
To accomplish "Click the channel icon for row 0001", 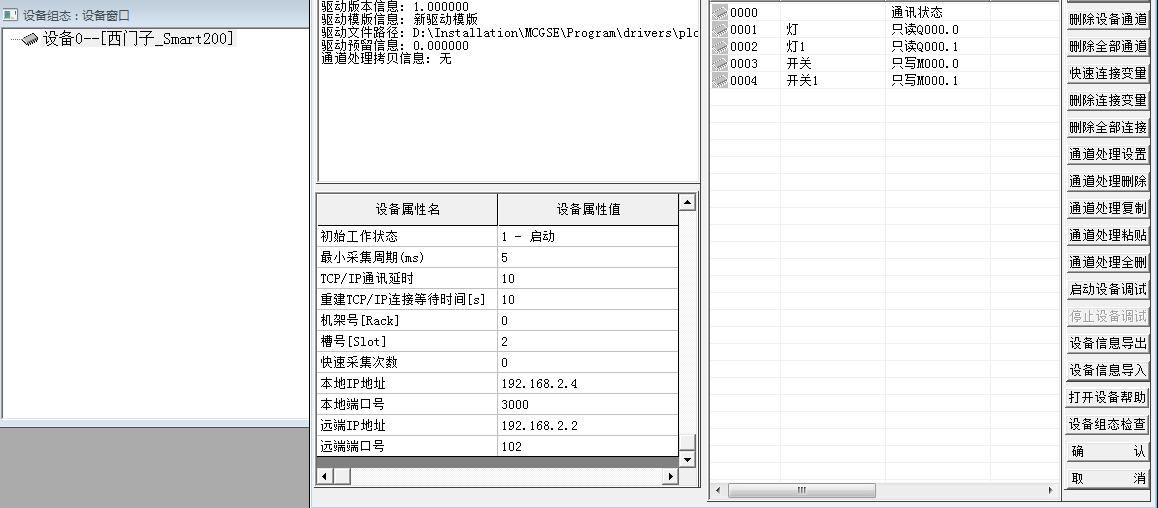I will pyautogui.click(x=719, y=30).
